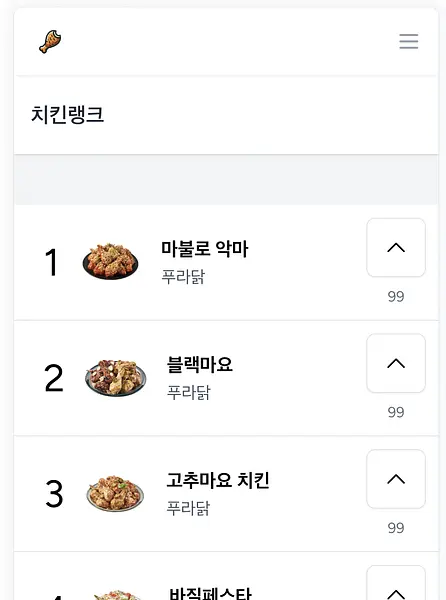
Task: Upvote 마불로 악마 with the arrow button
Action: 396,248
